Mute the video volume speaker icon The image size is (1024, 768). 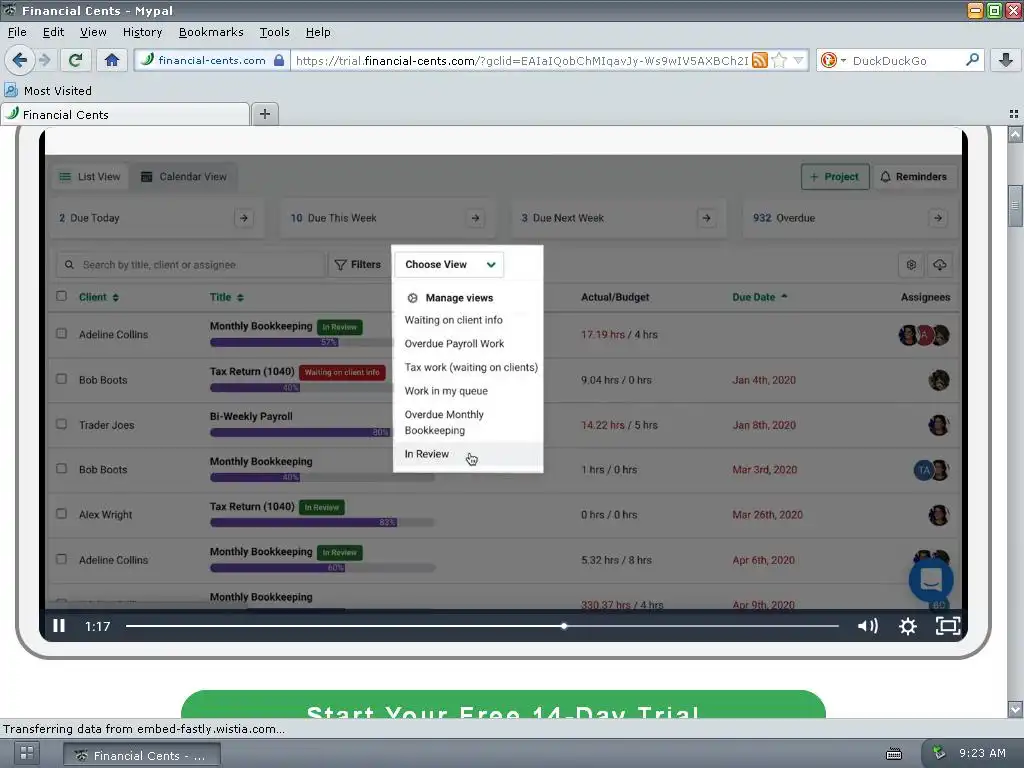(867, 626)
